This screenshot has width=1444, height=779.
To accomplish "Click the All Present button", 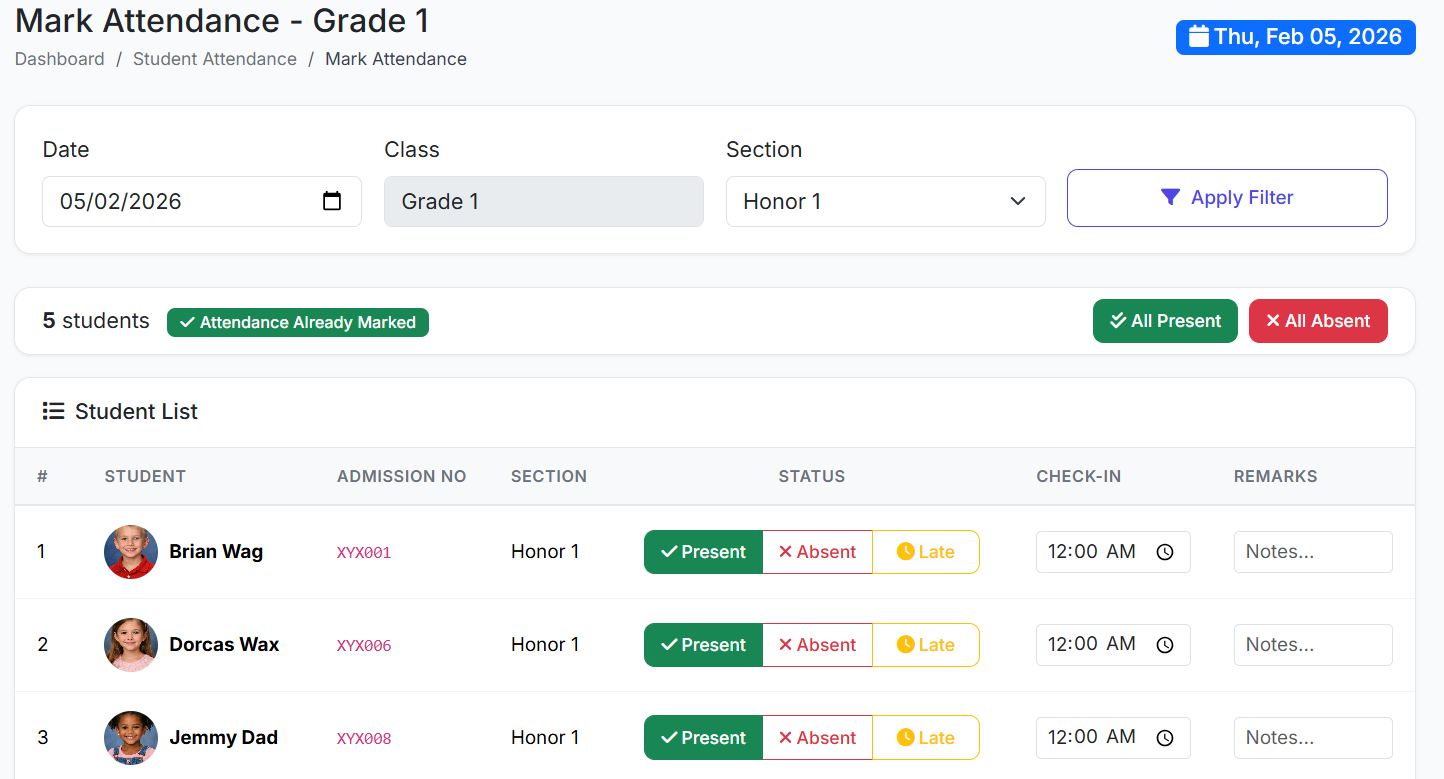I will 1165,321.
